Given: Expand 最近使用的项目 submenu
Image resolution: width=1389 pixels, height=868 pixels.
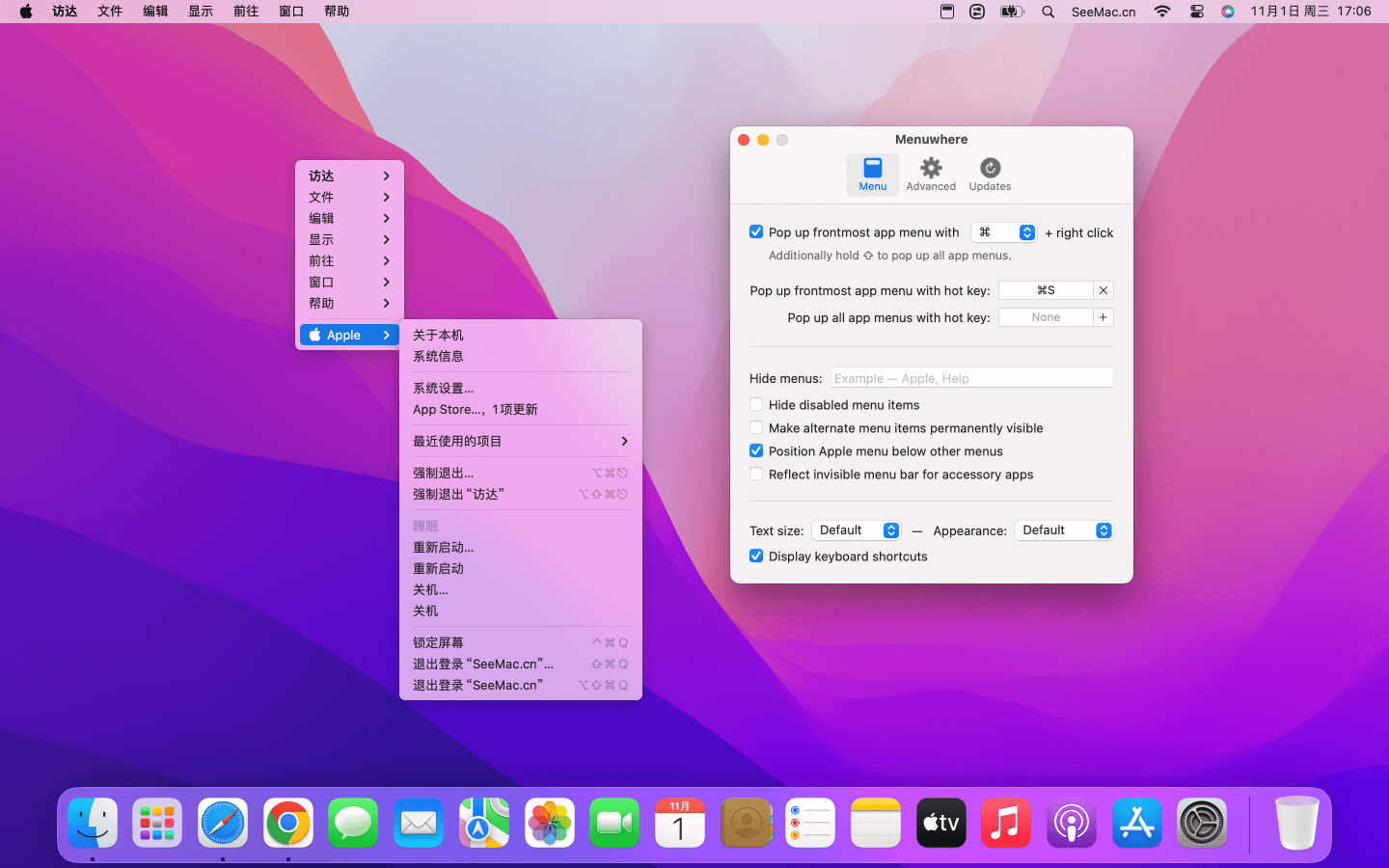Looking at the screenshot, I should coord(520,441).
